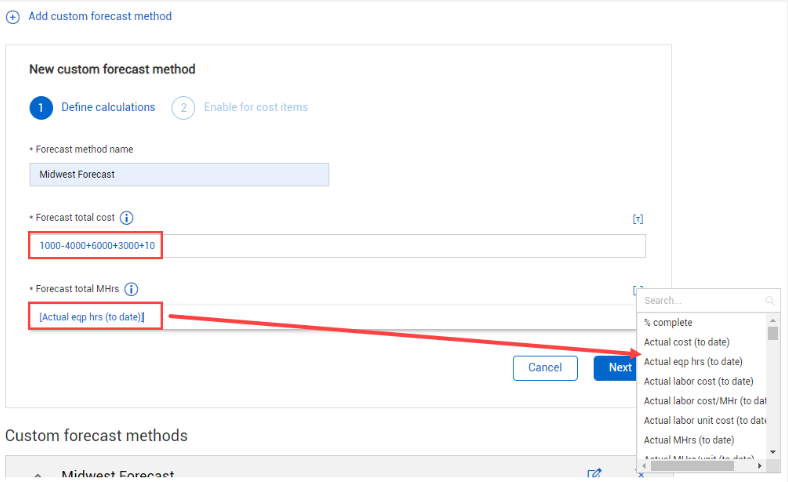
Task: Click token picker icon above Forecast total cost field
Action: pos(638,219)
